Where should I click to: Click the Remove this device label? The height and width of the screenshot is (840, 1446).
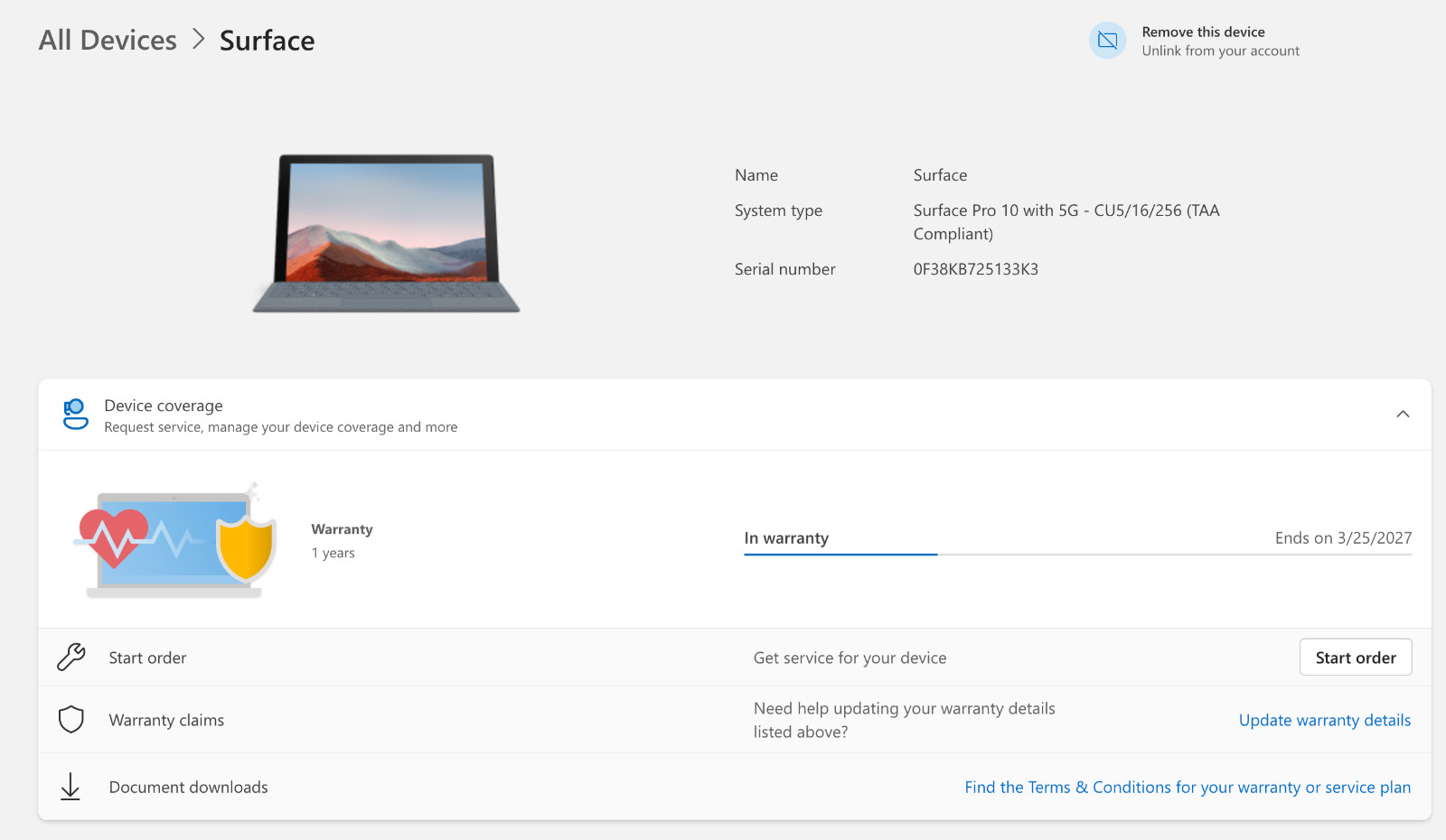(1203, 32)
